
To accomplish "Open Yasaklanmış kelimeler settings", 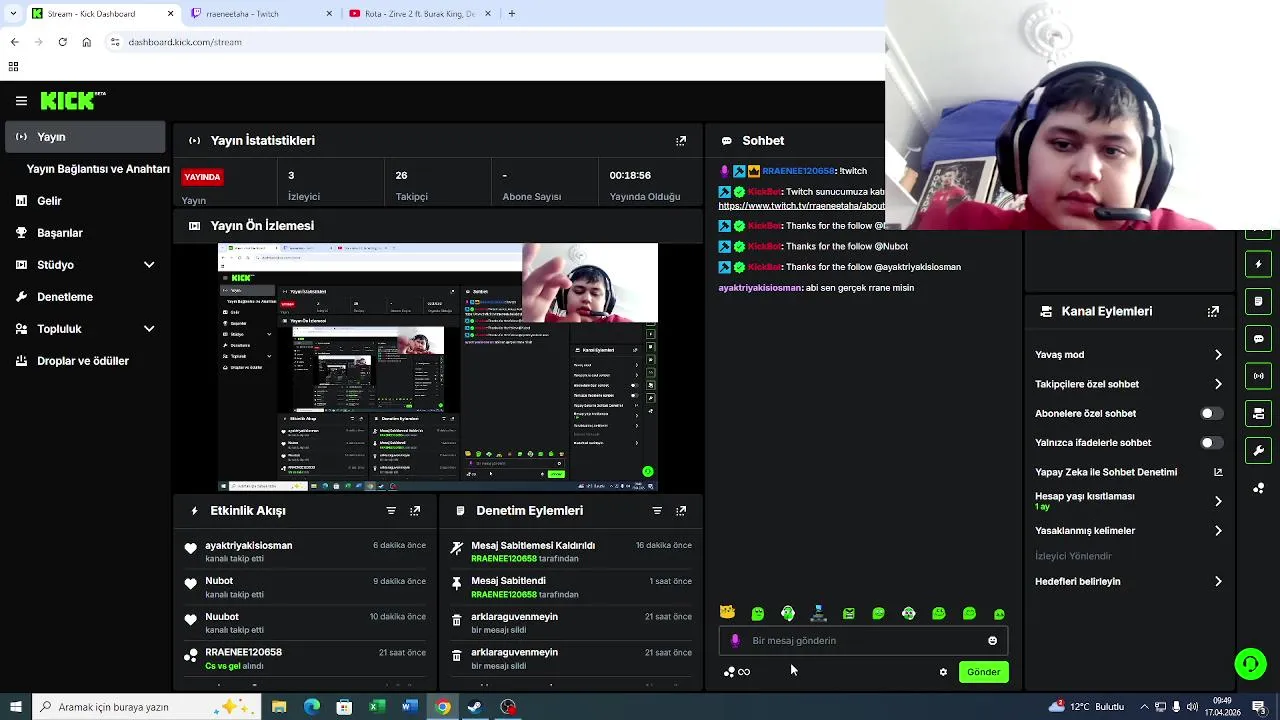I will coord(1128,531).
